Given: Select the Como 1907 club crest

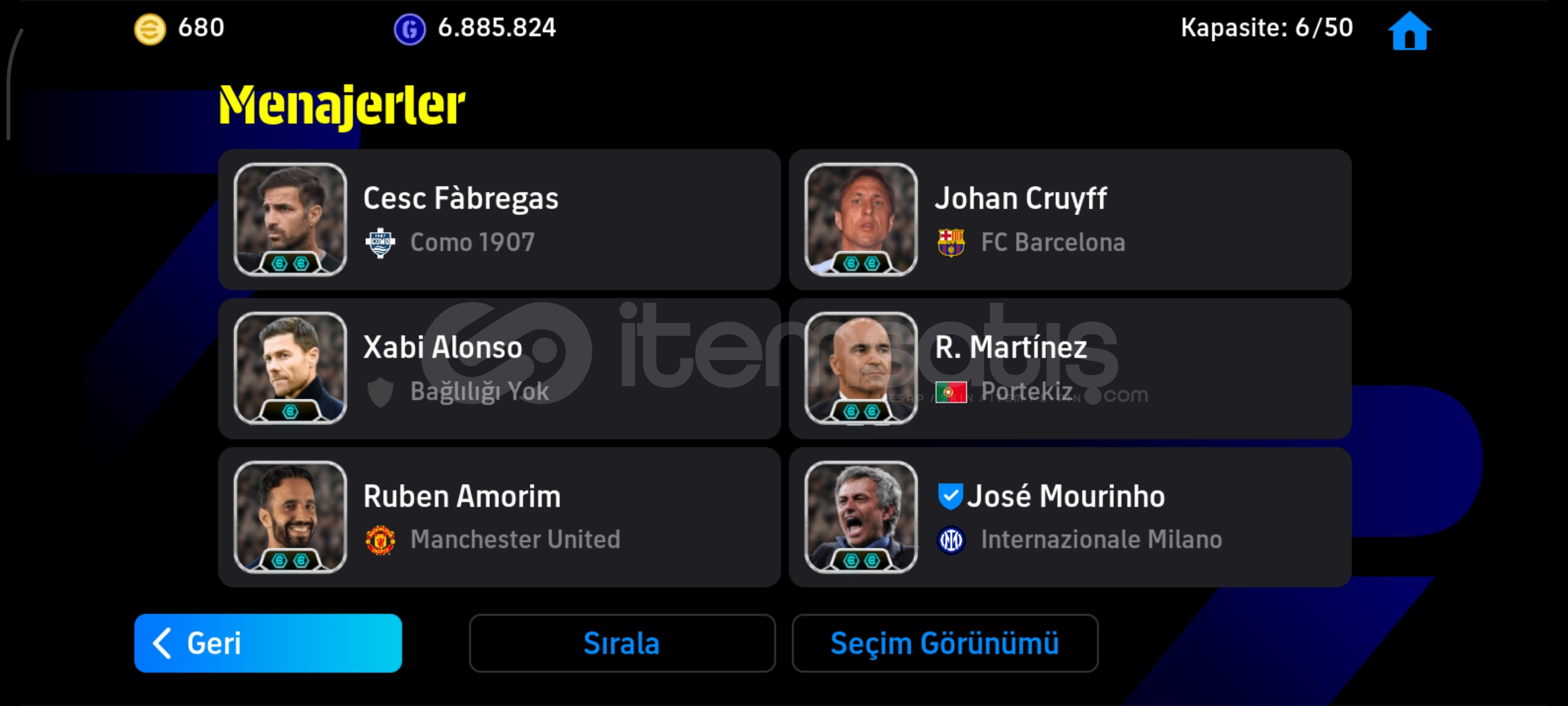Looking at the screenshot, I should (380, 243).
